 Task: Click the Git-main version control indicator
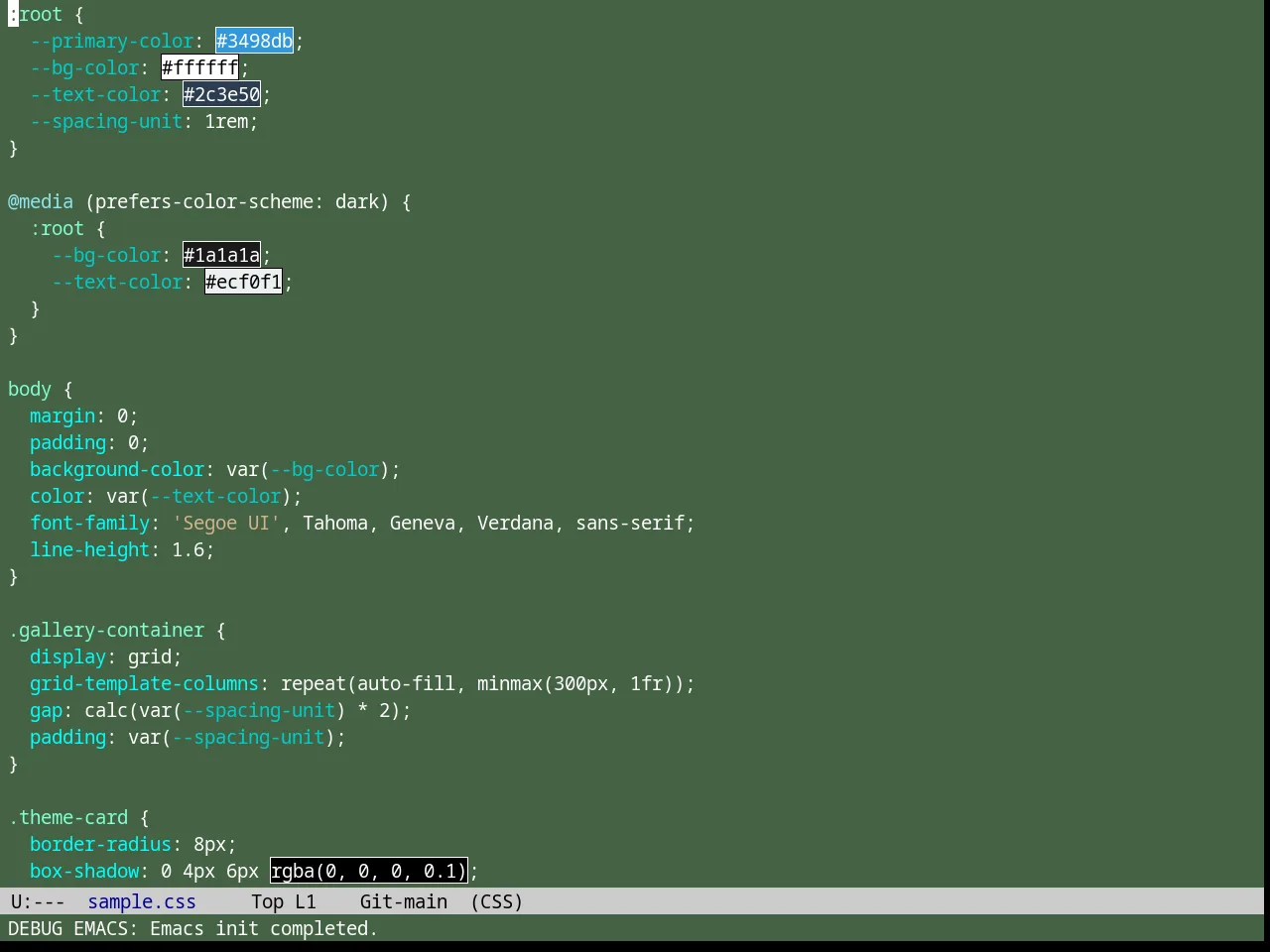(x=404, y=901)
